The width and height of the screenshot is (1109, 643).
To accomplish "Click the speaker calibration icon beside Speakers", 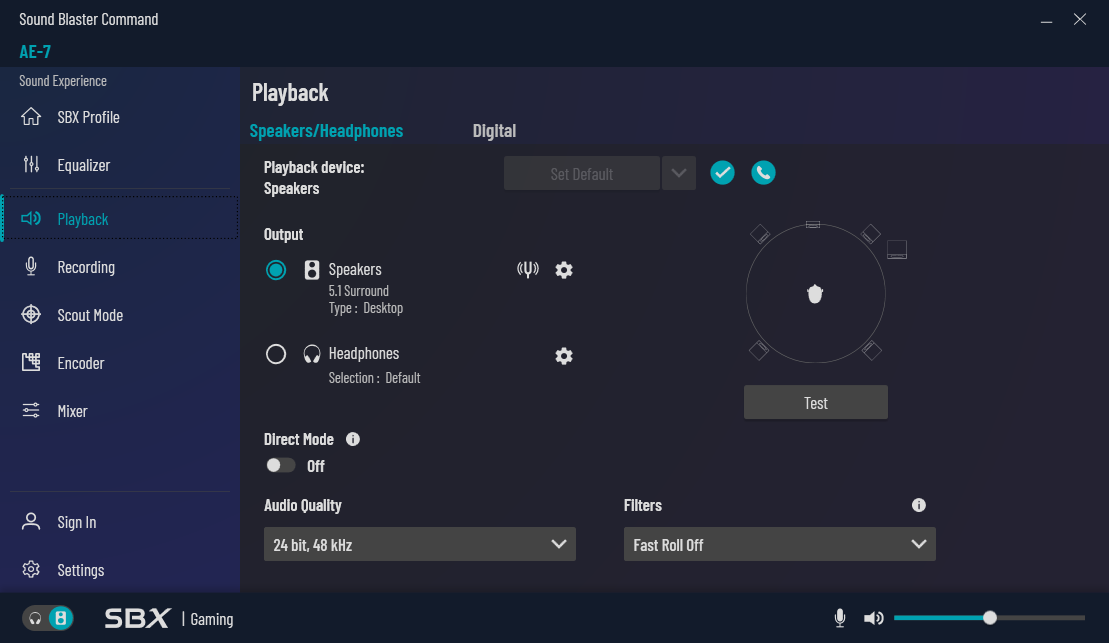I will [x=528, y=270].
